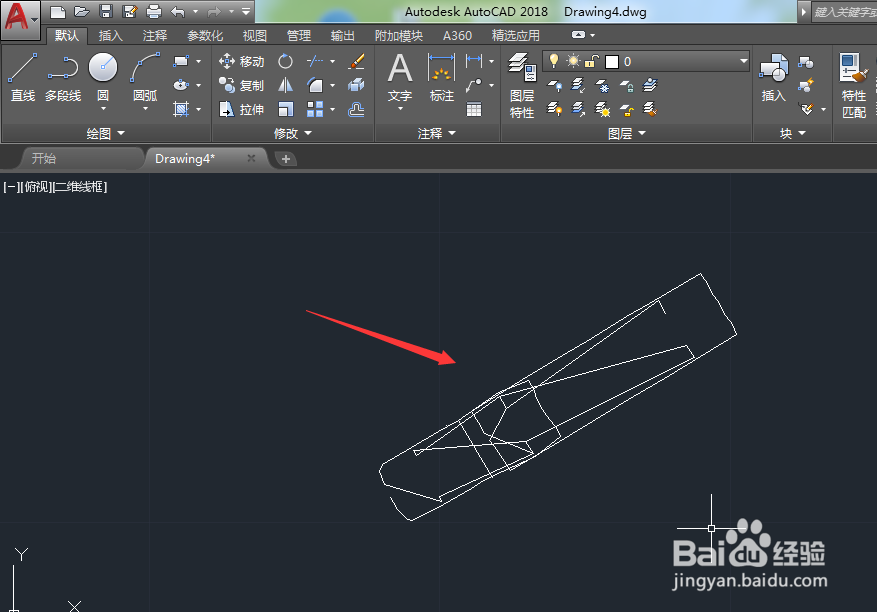
Task: Click the Rotate tool icon
Action: [x=285, y=61]
